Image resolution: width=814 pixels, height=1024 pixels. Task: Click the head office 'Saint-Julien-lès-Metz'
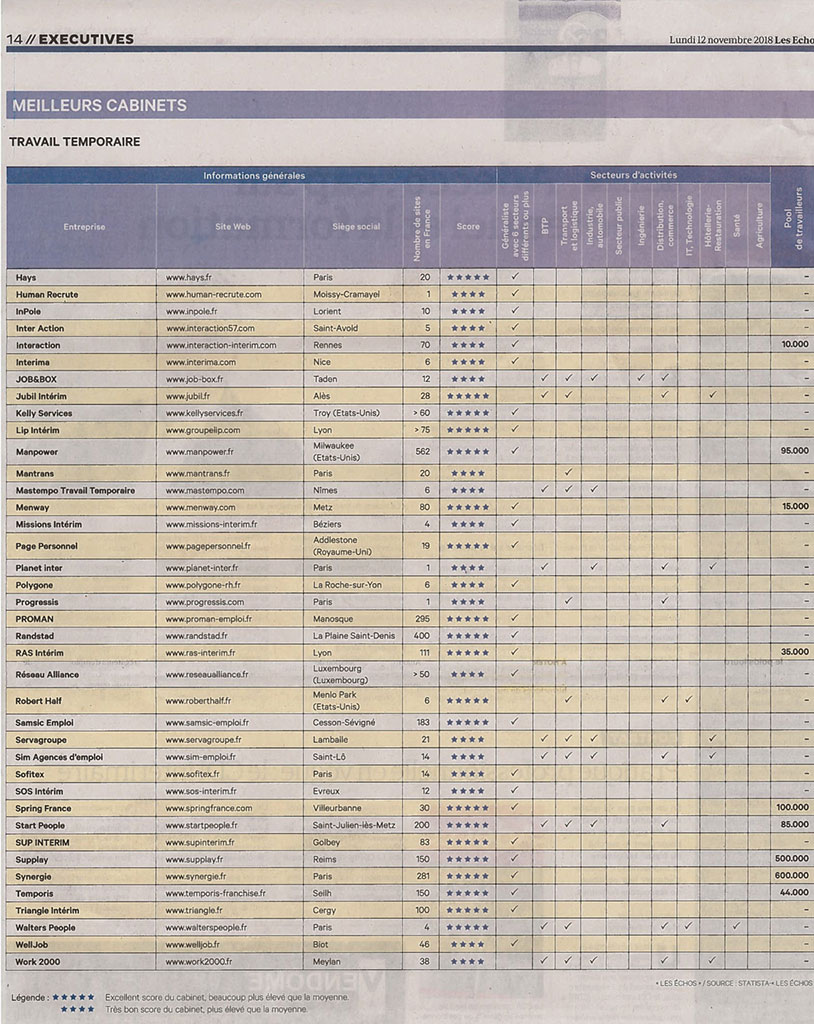point(354,825)
